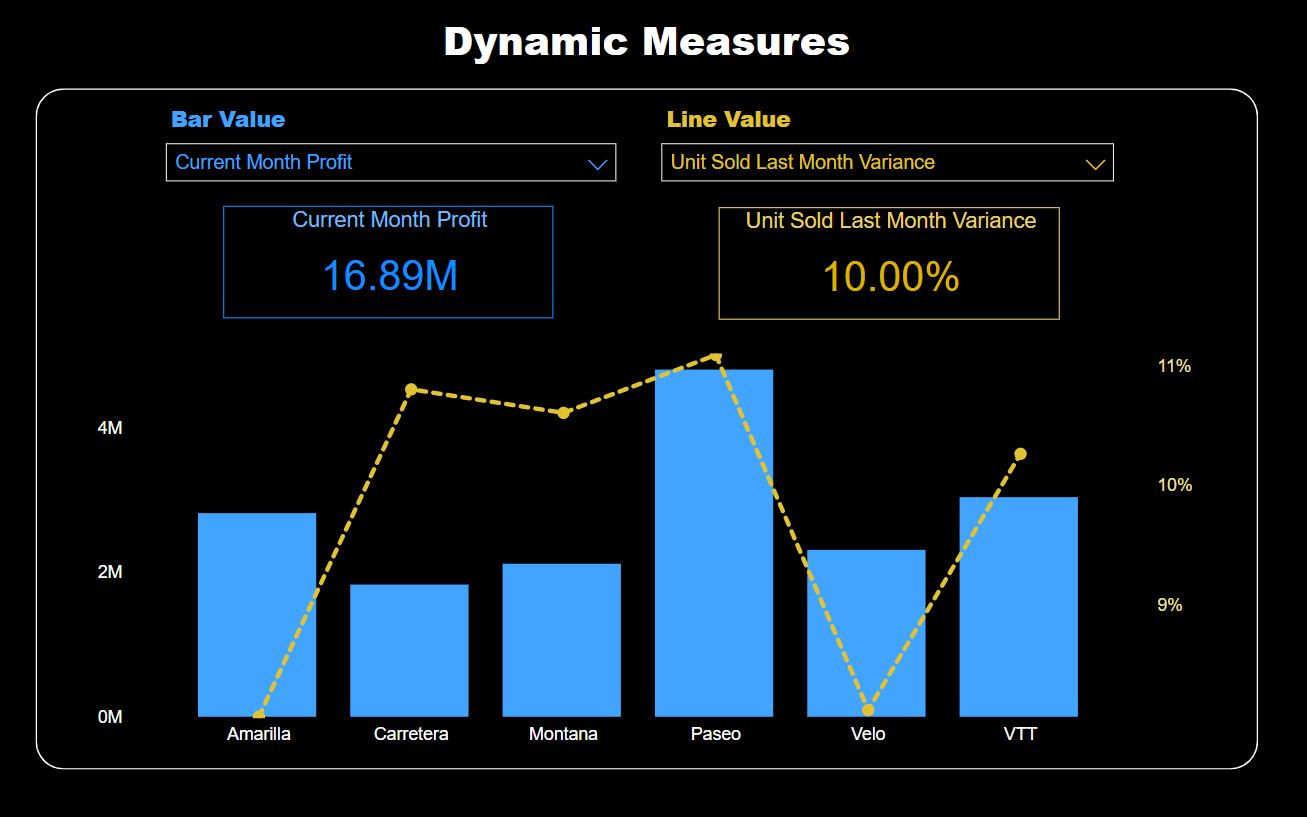This screenshot has height=817, width=1307.
Task: Click the Montana line data point marker
Action: [563, 413]
